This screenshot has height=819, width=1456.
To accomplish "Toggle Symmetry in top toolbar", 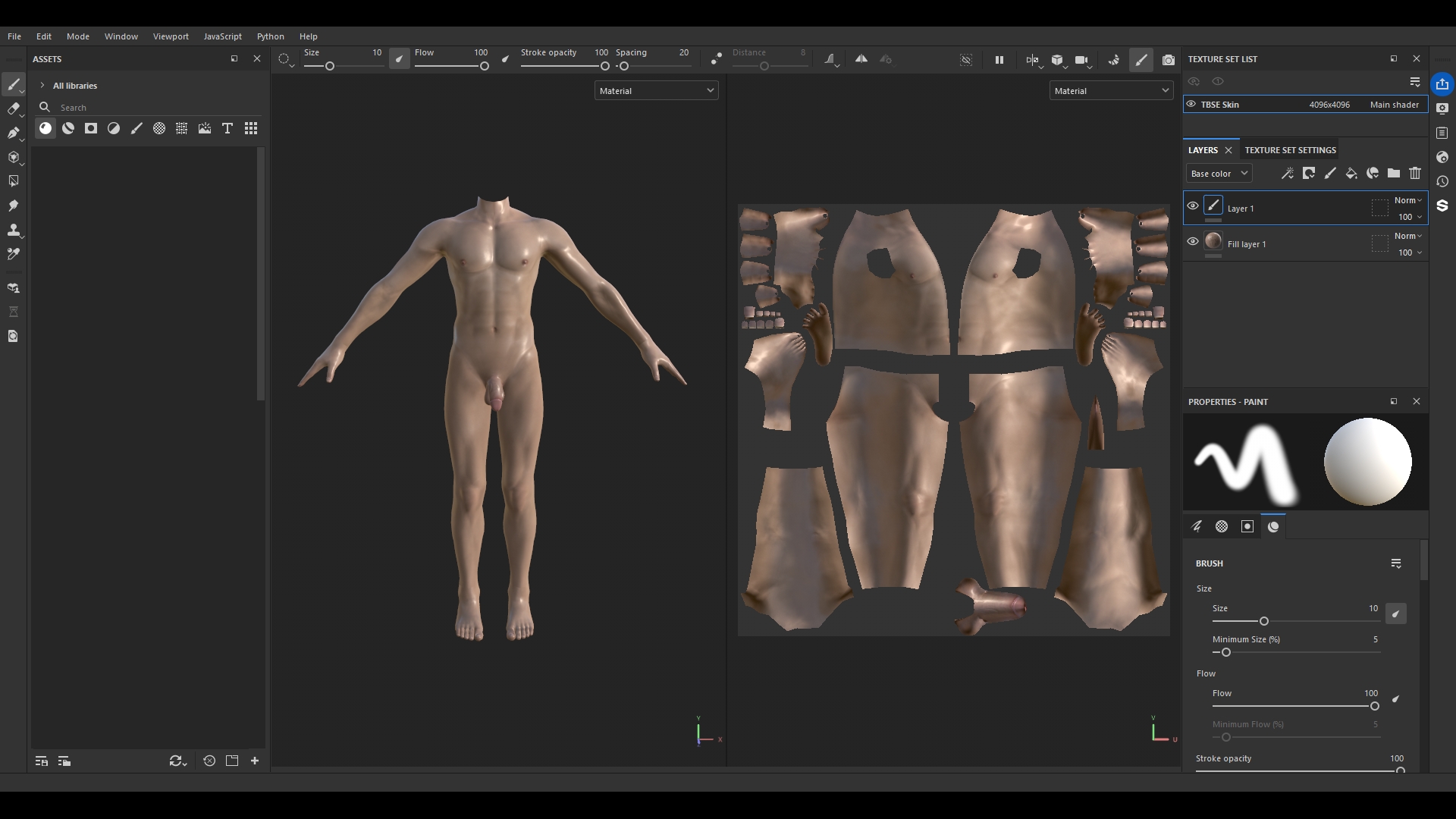I will (x=861, y=59).
